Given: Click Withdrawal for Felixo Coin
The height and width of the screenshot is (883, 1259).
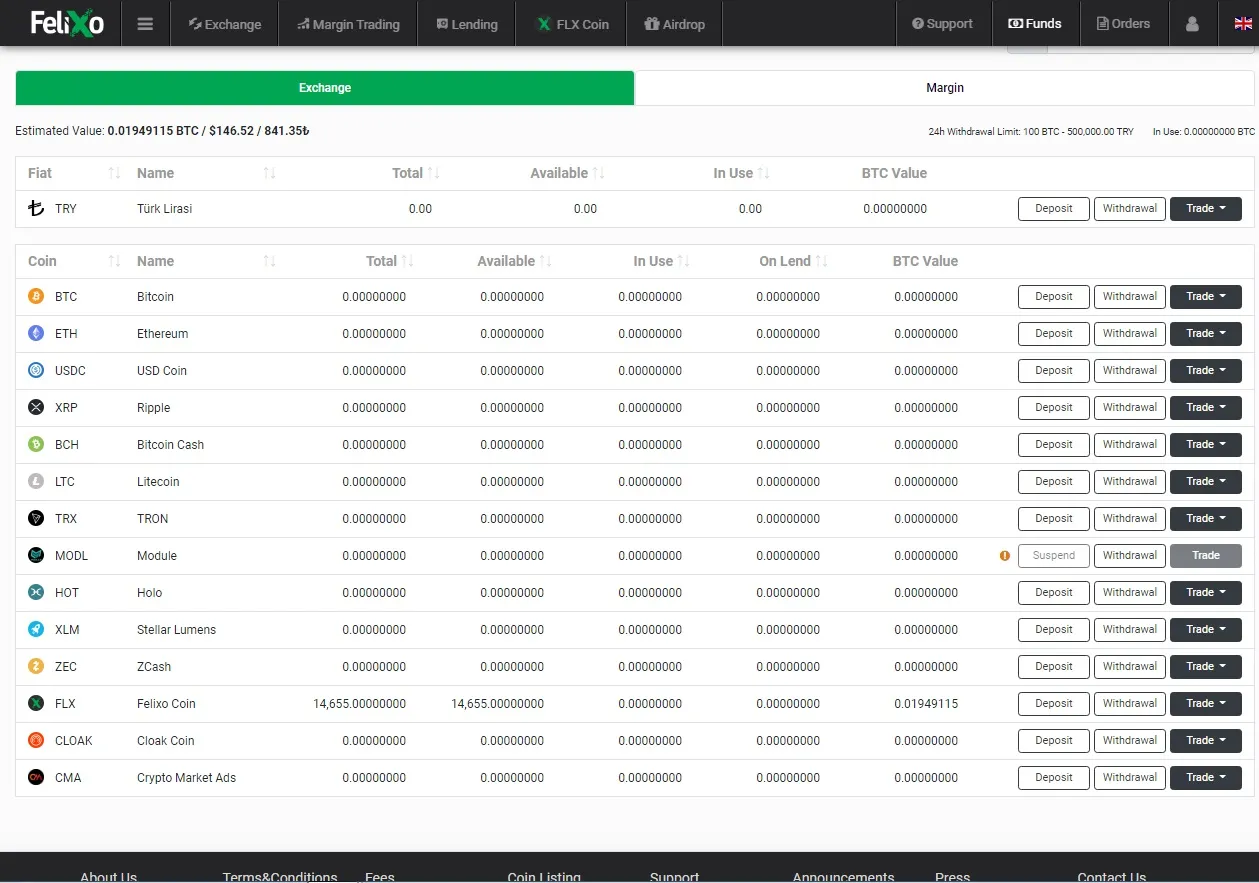Looking at the screenshot, I should 1130,703.
